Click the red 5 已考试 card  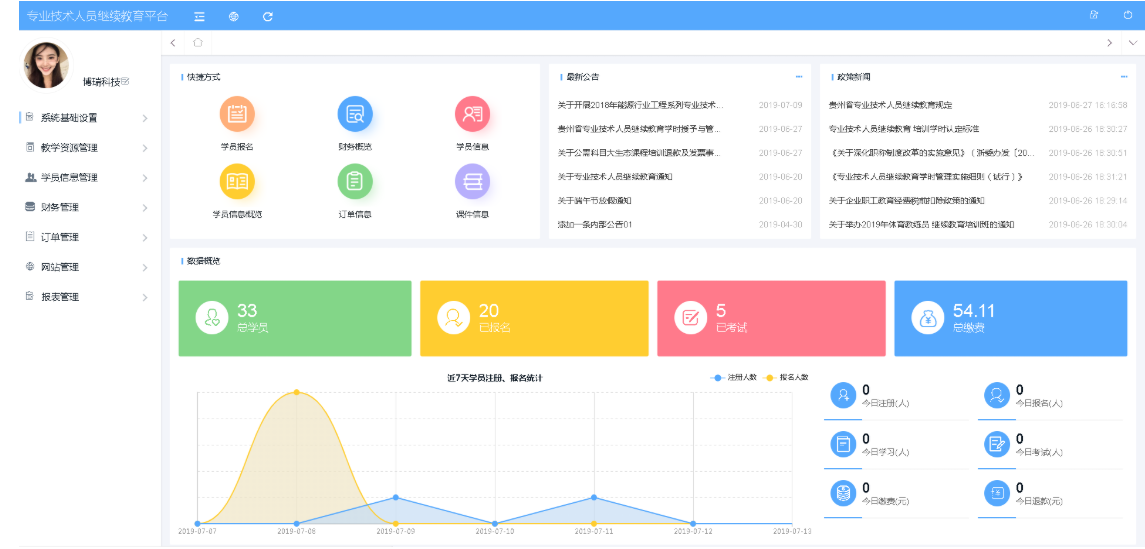tap(771, 318)
